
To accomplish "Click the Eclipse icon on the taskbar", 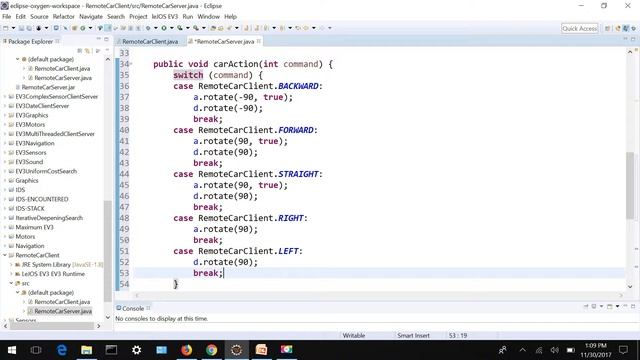I will [236, 350].
